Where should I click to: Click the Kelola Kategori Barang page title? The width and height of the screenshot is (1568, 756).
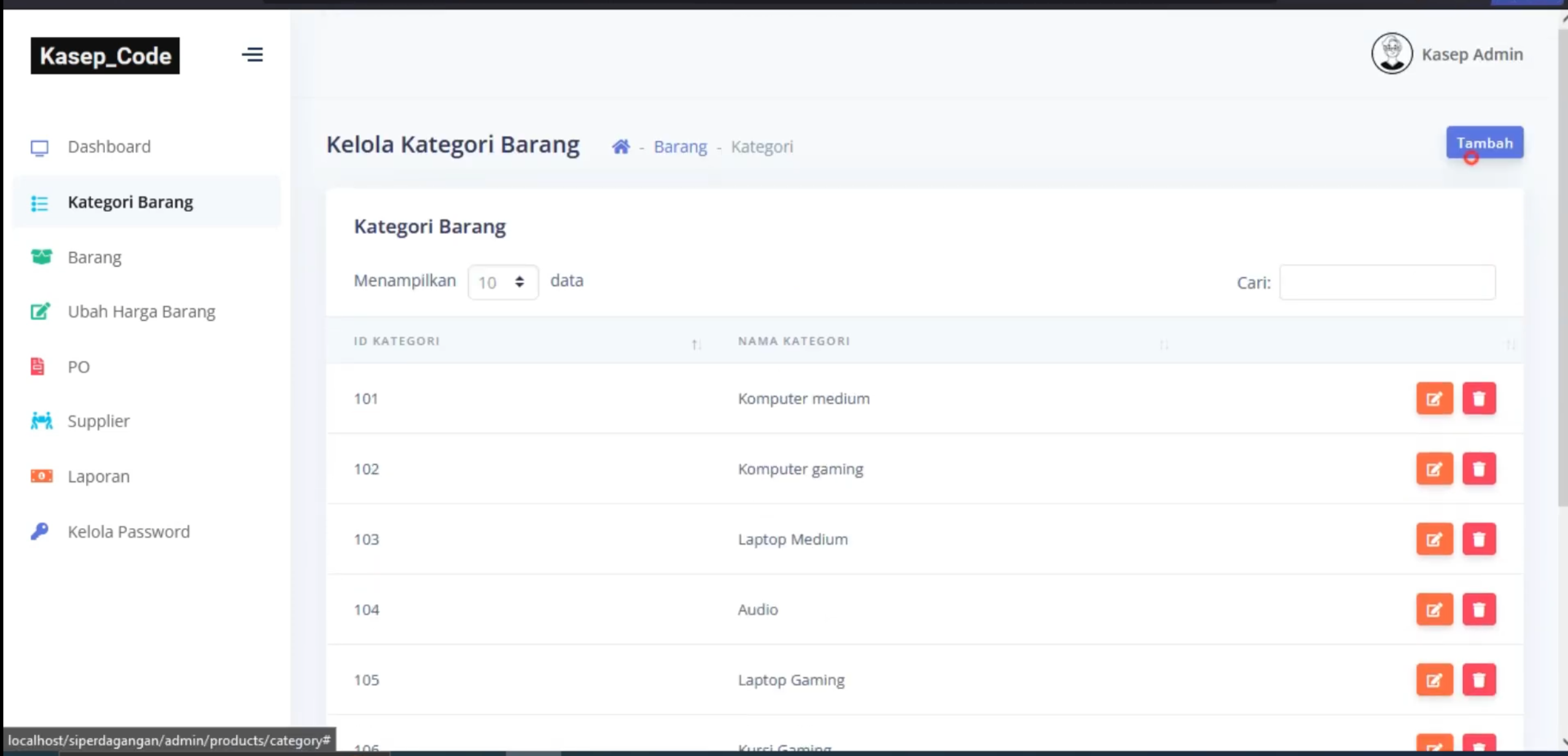click(453, 145)
